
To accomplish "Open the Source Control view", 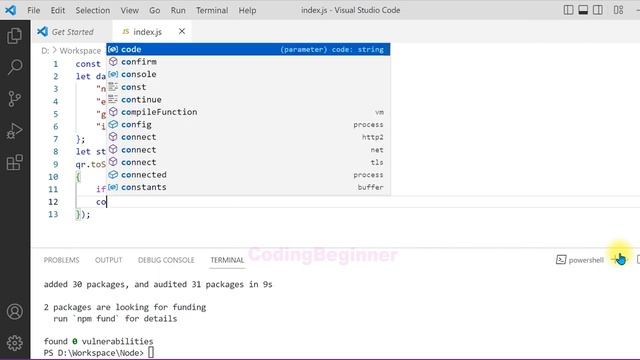I will tap(15, 99).
